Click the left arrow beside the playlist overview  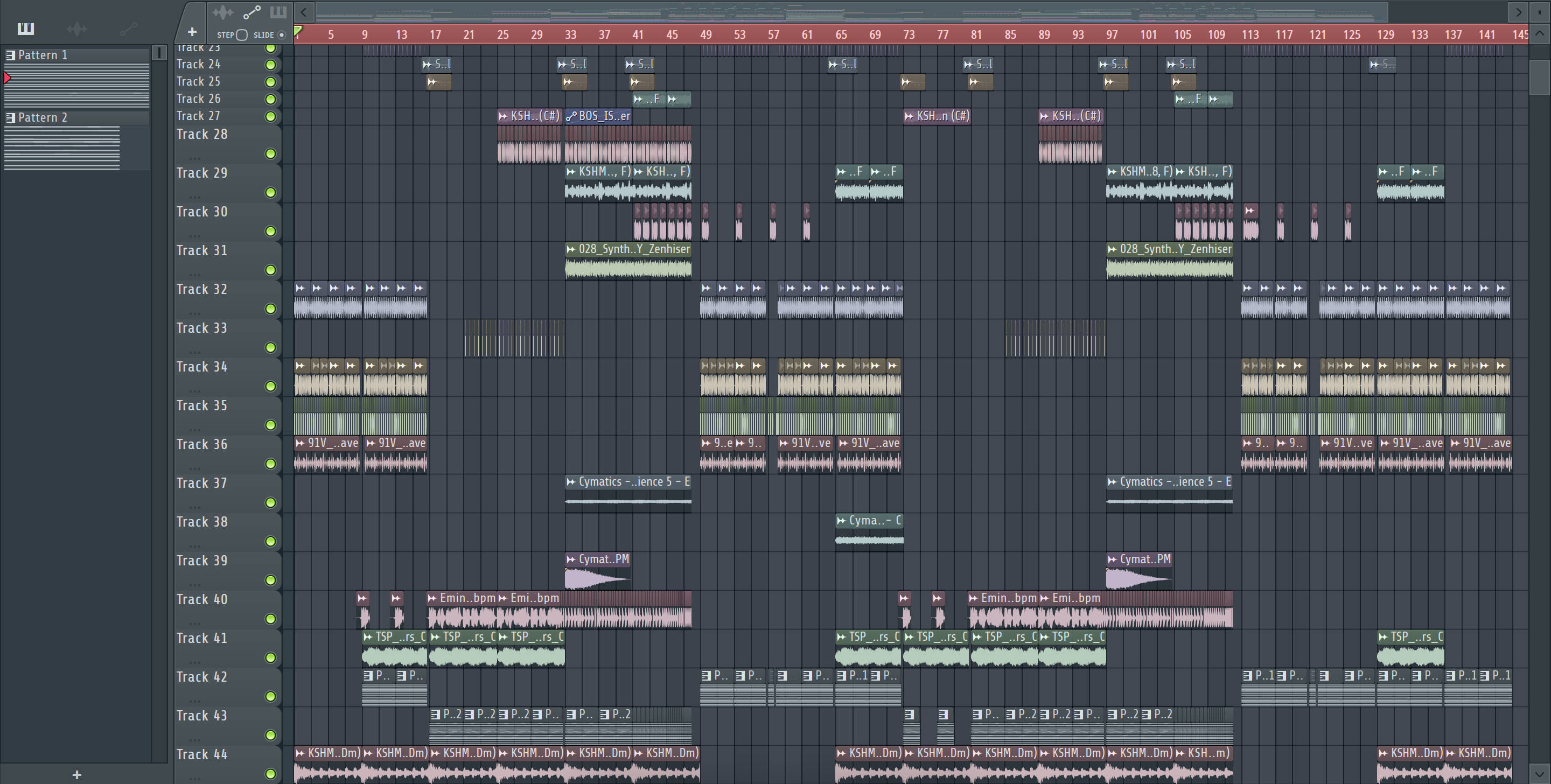[x=303, y=12]
